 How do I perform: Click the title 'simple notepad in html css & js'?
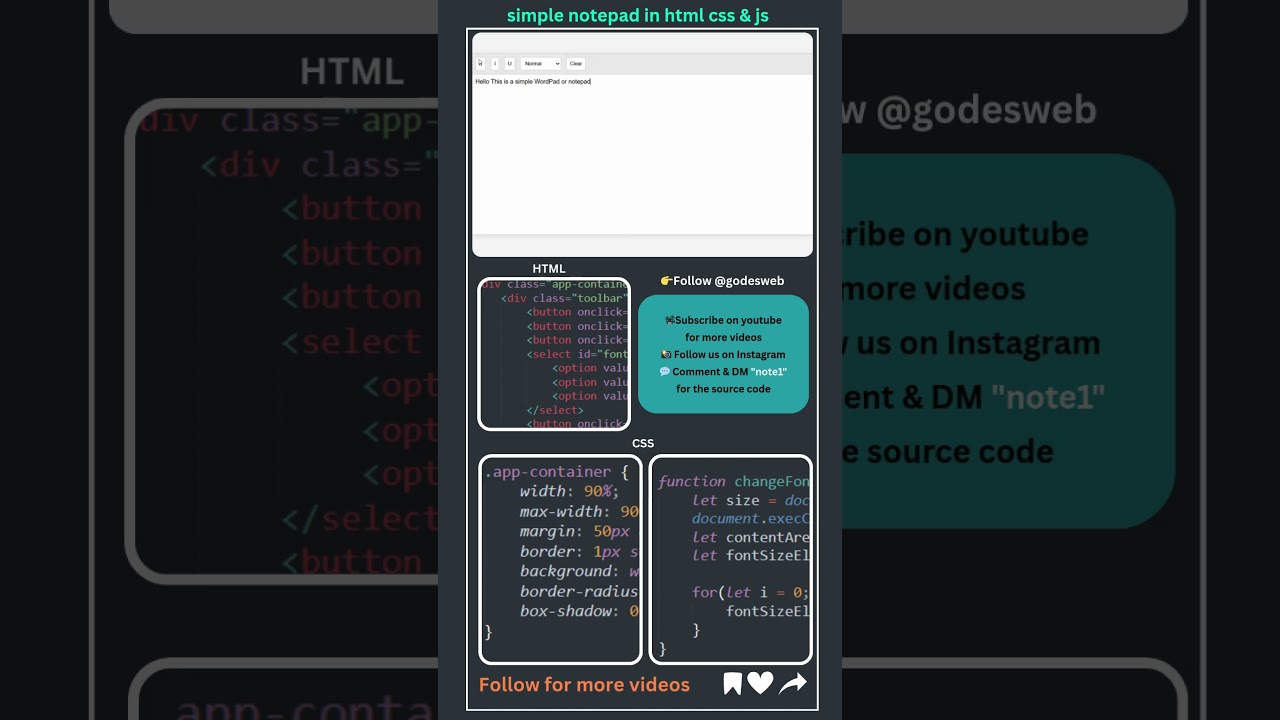tap(638, 15)
